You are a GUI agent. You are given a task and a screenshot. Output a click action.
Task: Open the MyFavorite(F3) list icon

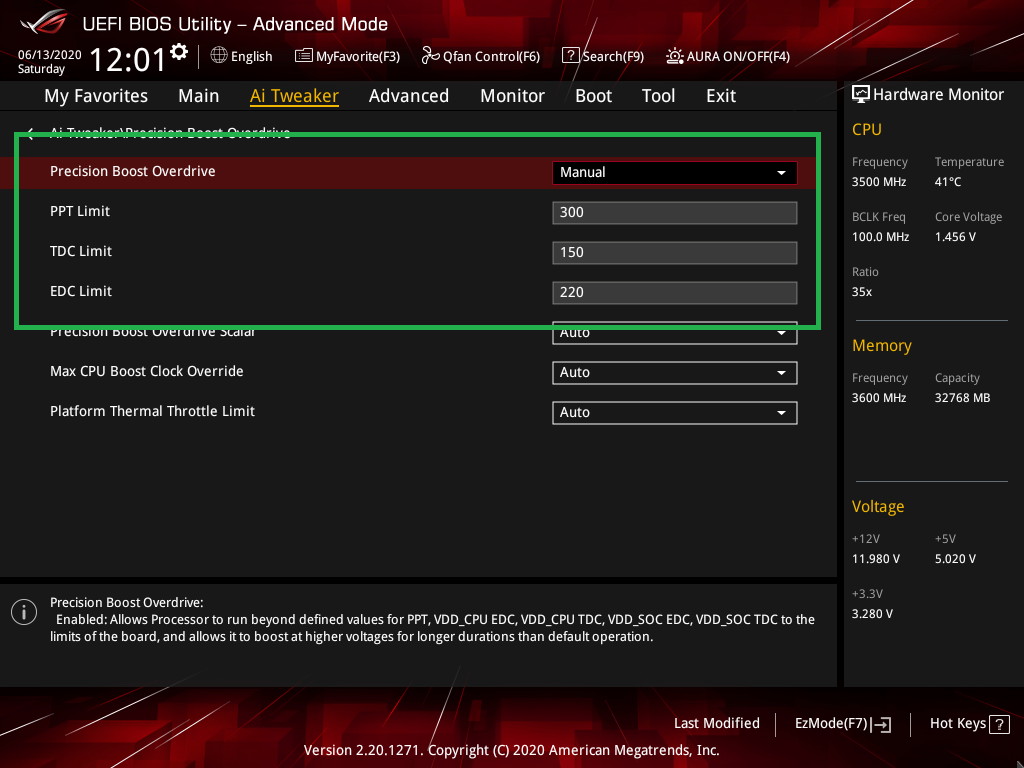(x=303, y=56)
